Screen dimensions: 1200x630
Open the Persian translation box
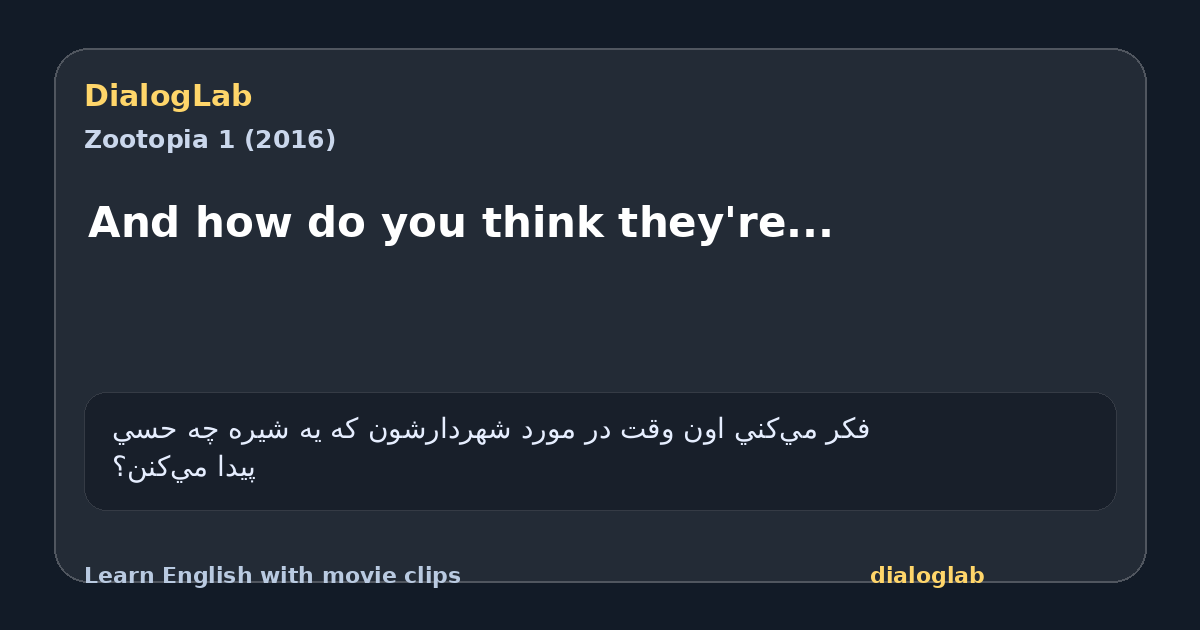click(x=600, y=451)
